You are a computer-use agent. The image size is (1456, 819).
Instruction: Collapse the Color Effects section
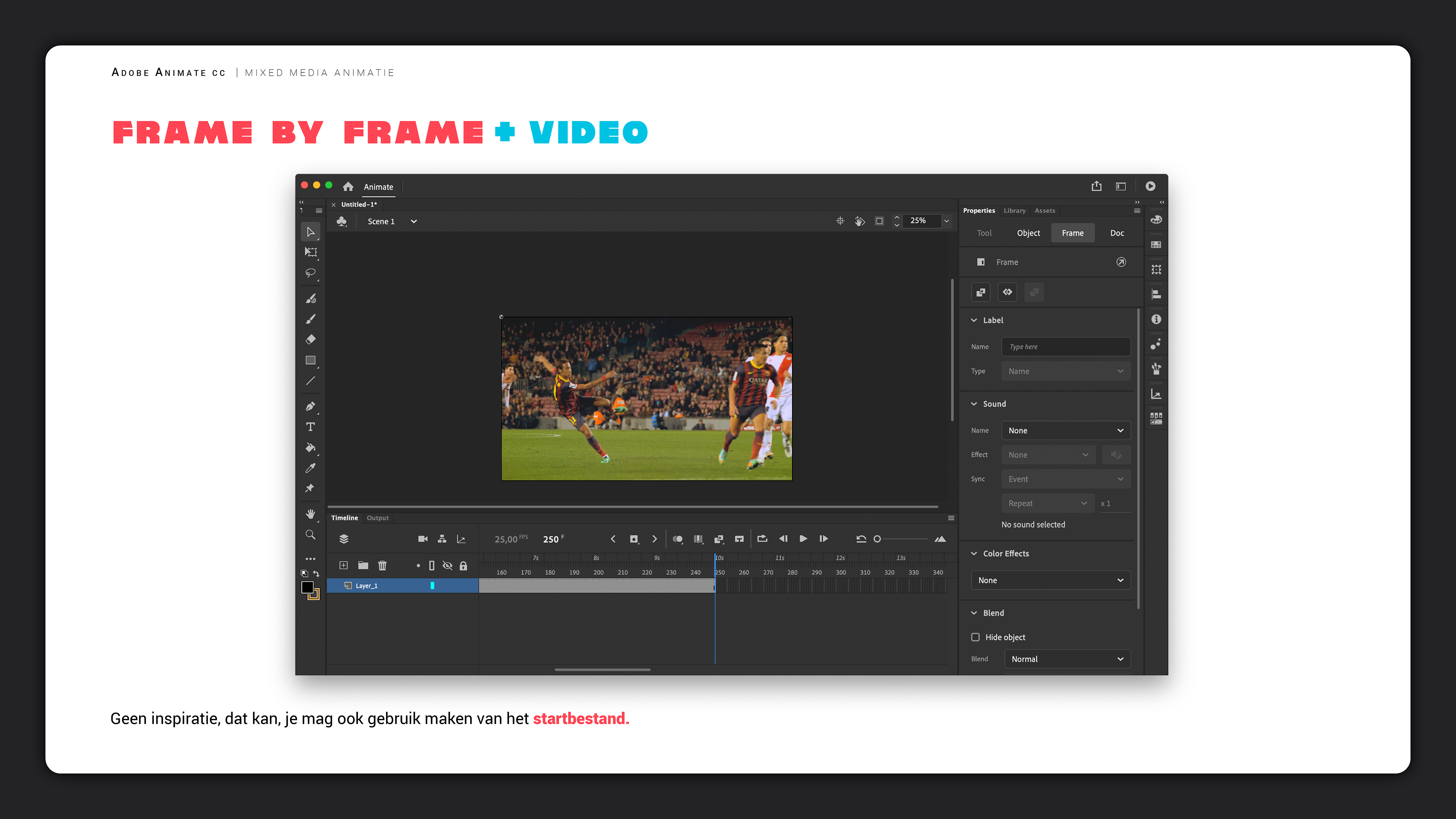(974, 553)
